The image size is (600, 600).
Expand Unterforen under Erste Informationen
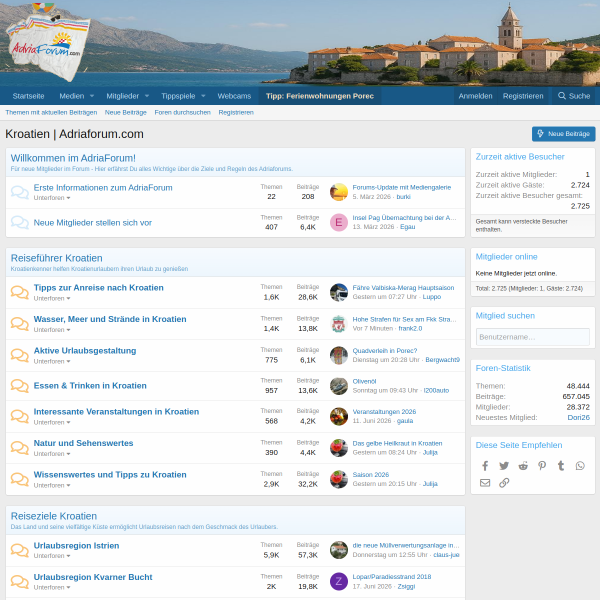(x=52, y=198)
